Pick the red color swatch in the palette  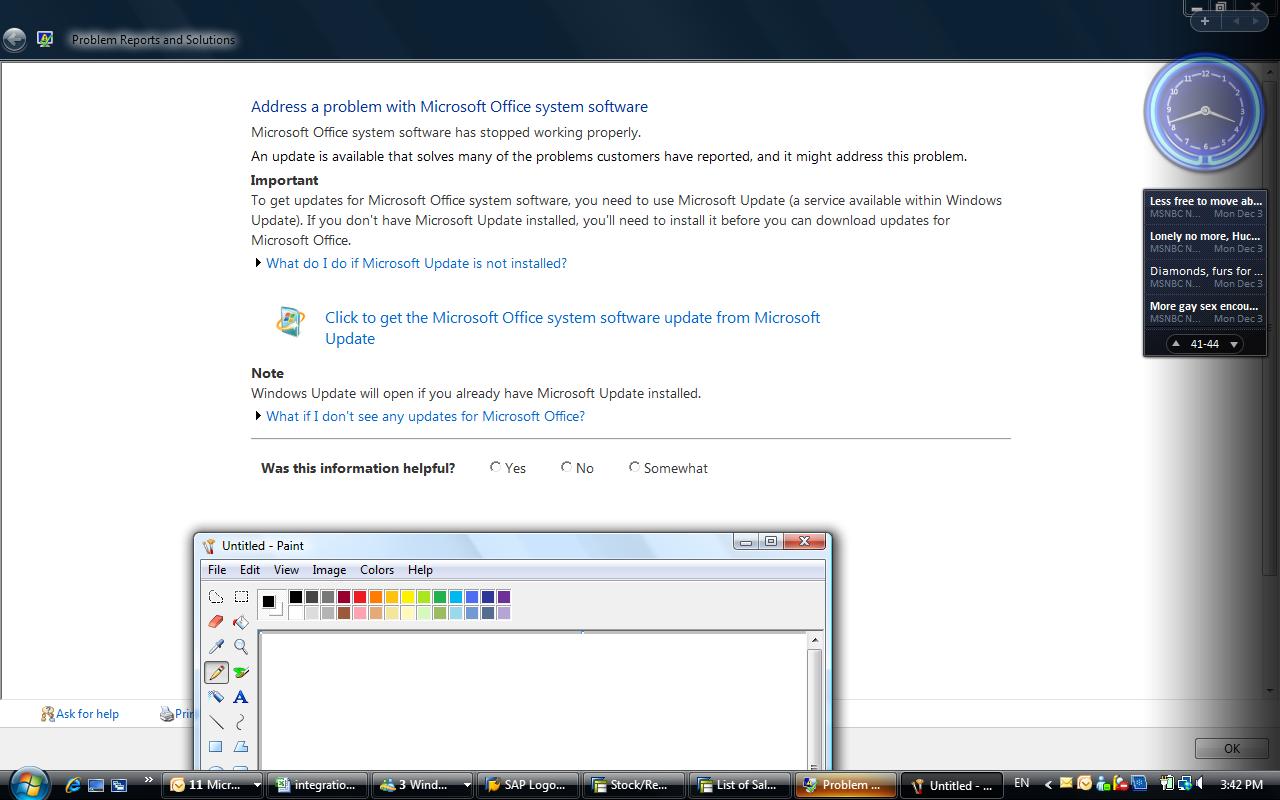[x=360, y=597]
